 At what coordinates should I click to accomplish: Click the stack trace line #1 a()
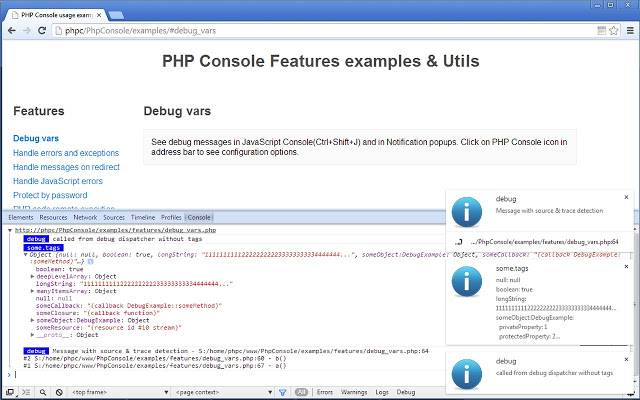click(155, 366)
